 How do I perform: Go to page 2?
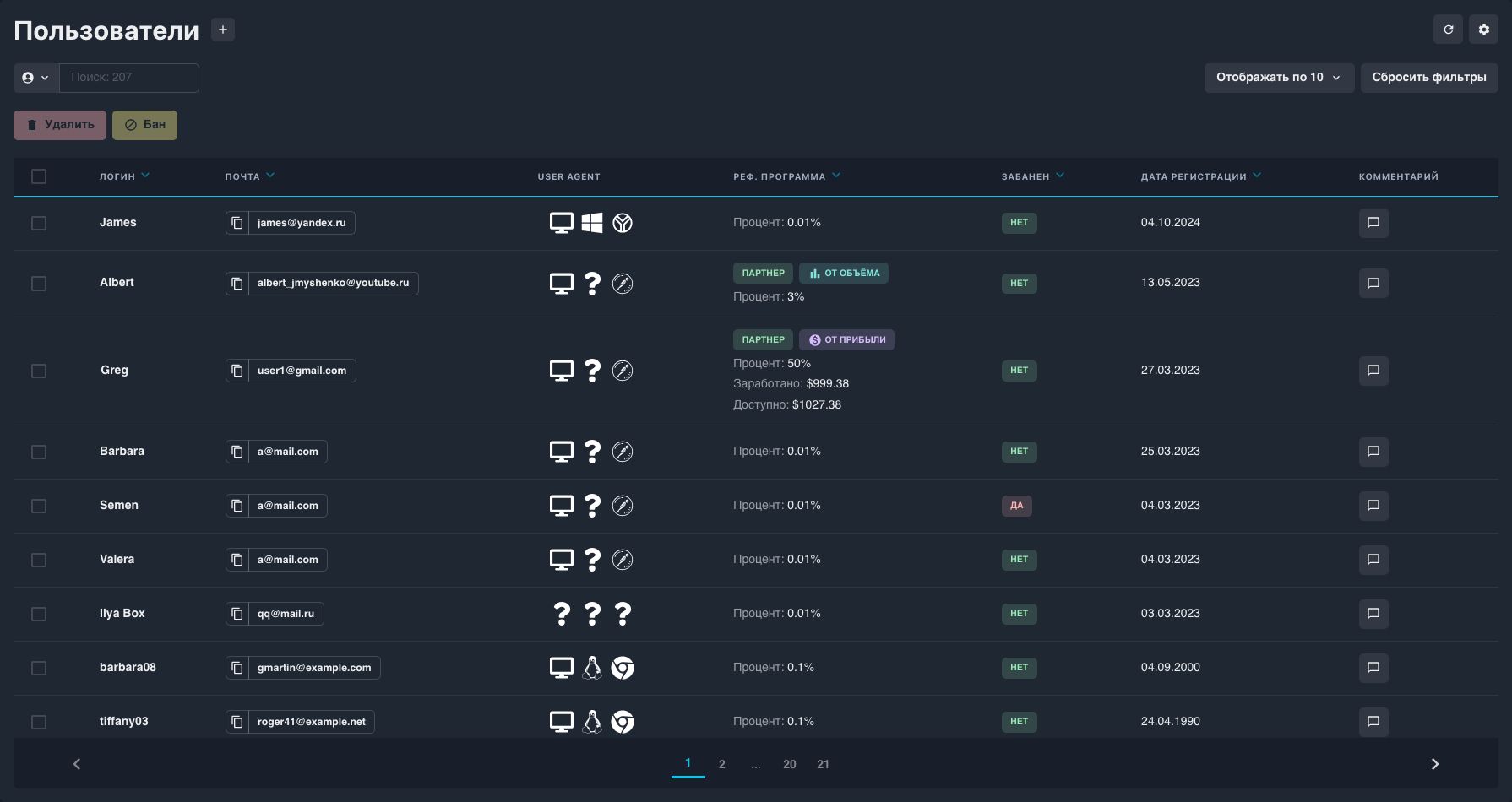[x=722, y=764]
